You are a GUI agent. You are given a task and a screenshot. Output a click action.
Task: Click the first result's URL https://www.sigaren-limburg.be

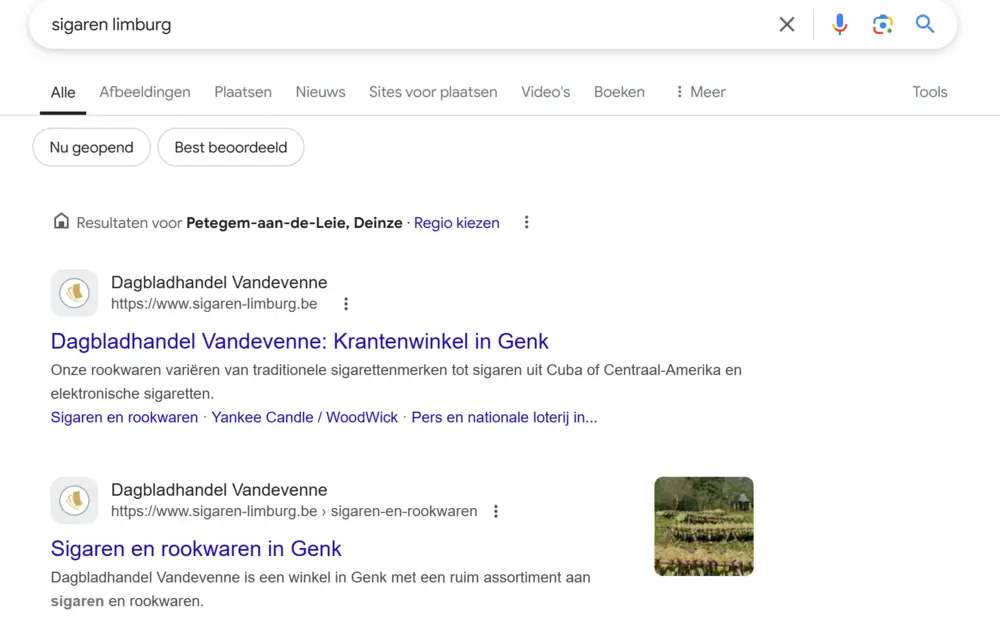coord(214,304)
